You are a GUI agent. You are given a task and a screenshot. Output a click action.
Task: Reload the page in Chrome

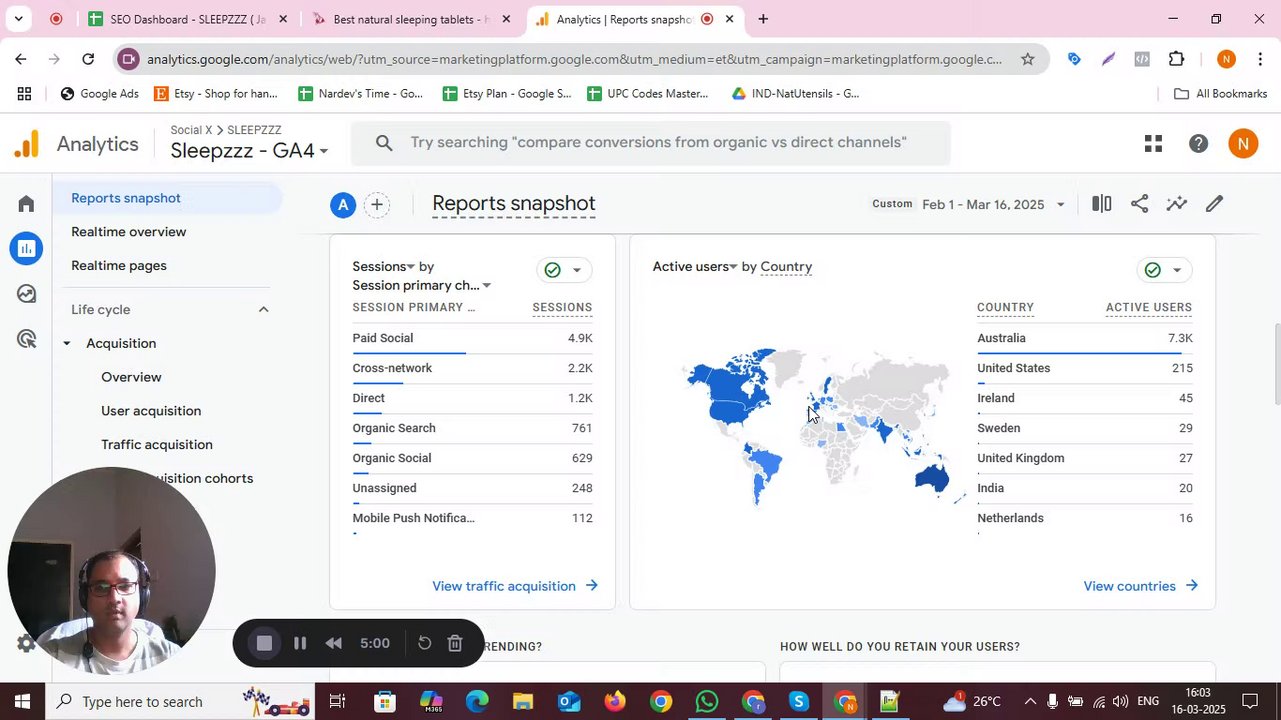88,59
